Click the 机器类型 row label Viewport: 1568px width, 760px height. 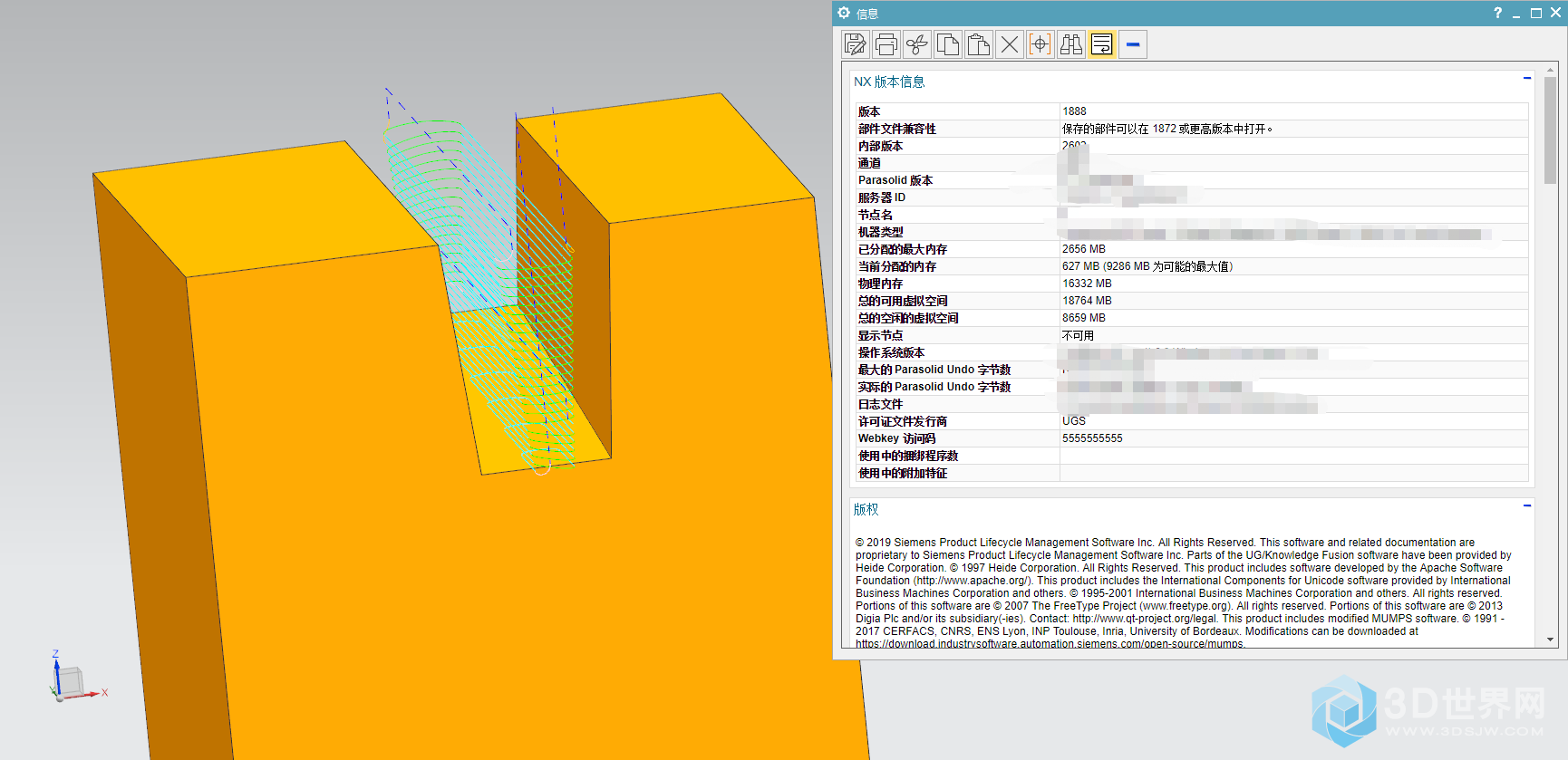coord(880,232)
